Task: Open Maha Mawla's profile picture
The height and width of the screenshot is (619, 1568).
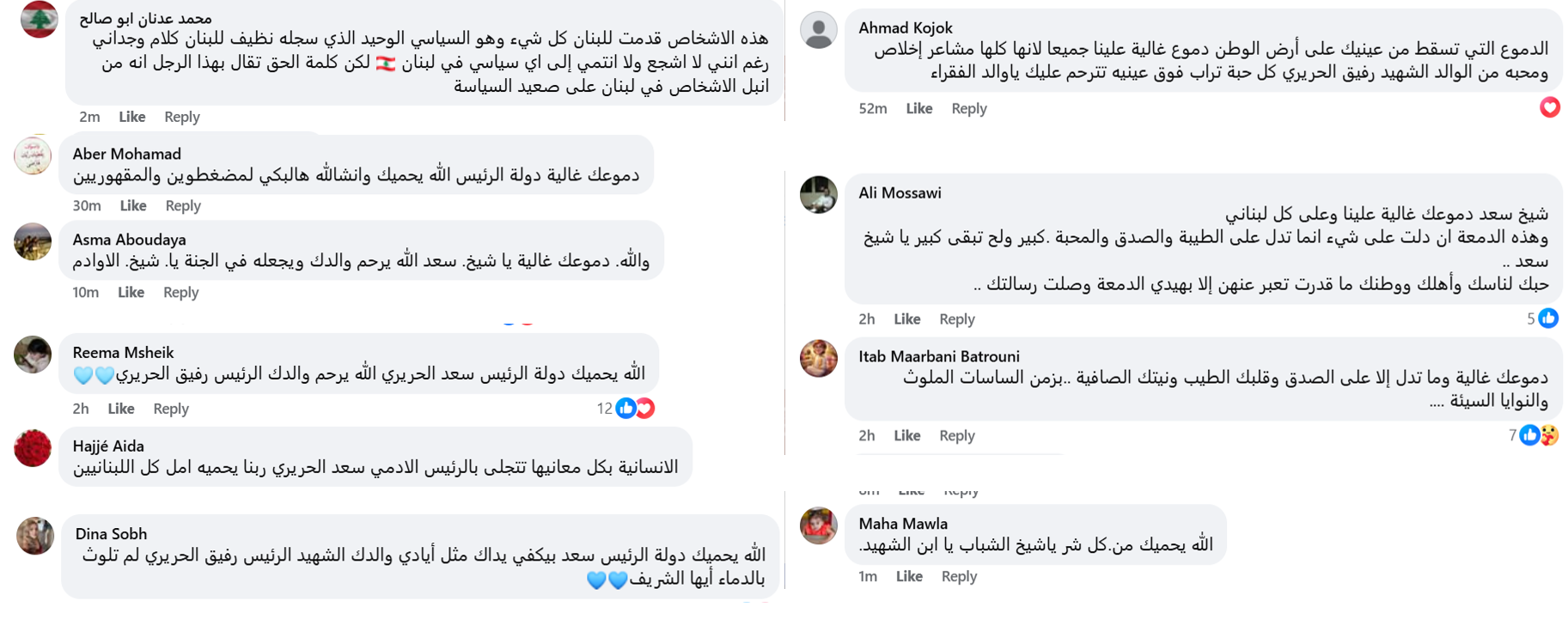Action: (818, 525)
